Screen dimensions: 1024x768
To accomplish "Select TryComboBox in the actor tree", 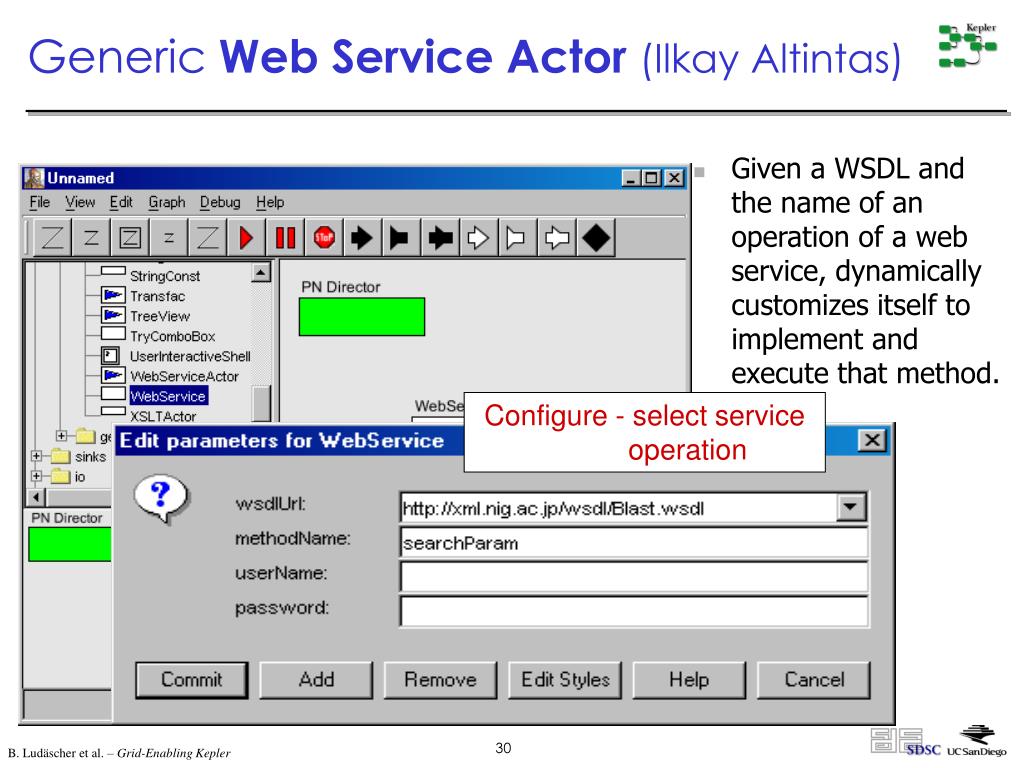I will click(x=172, y=336).
